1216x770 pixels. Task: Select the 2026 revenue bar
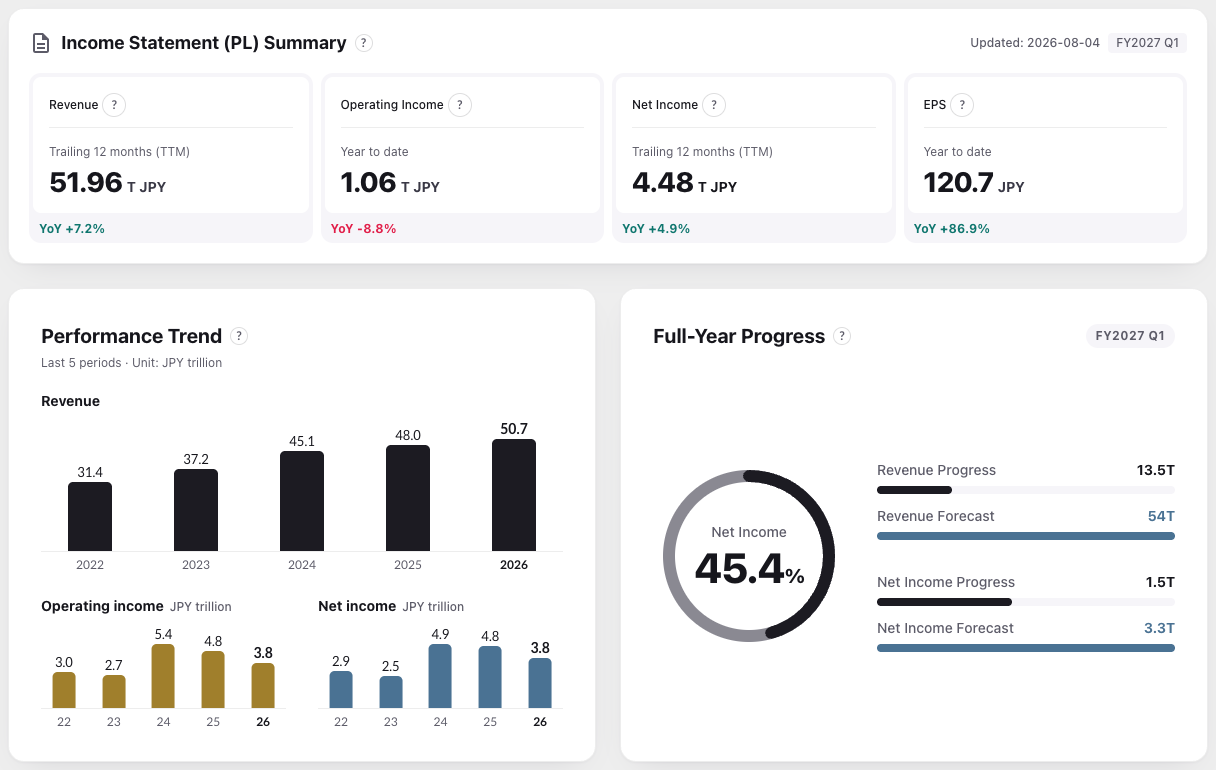(514, 495)
